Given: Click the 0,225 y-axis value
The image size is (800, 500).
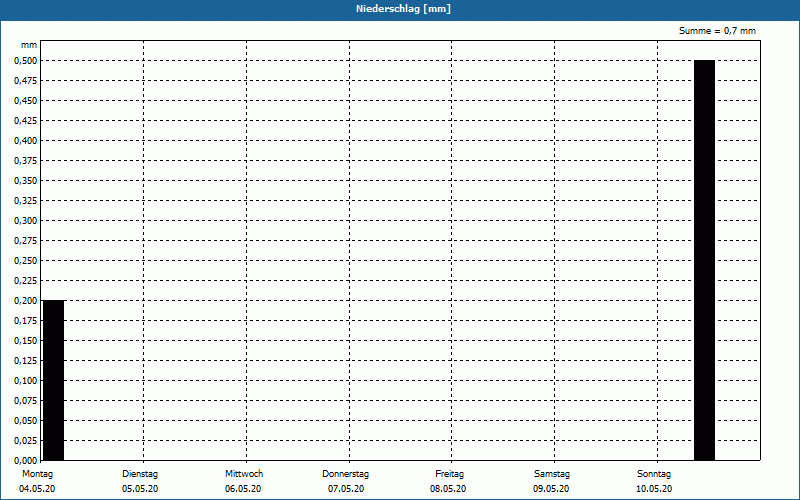Looking at the screenshot, I should [x=26, y=281].
